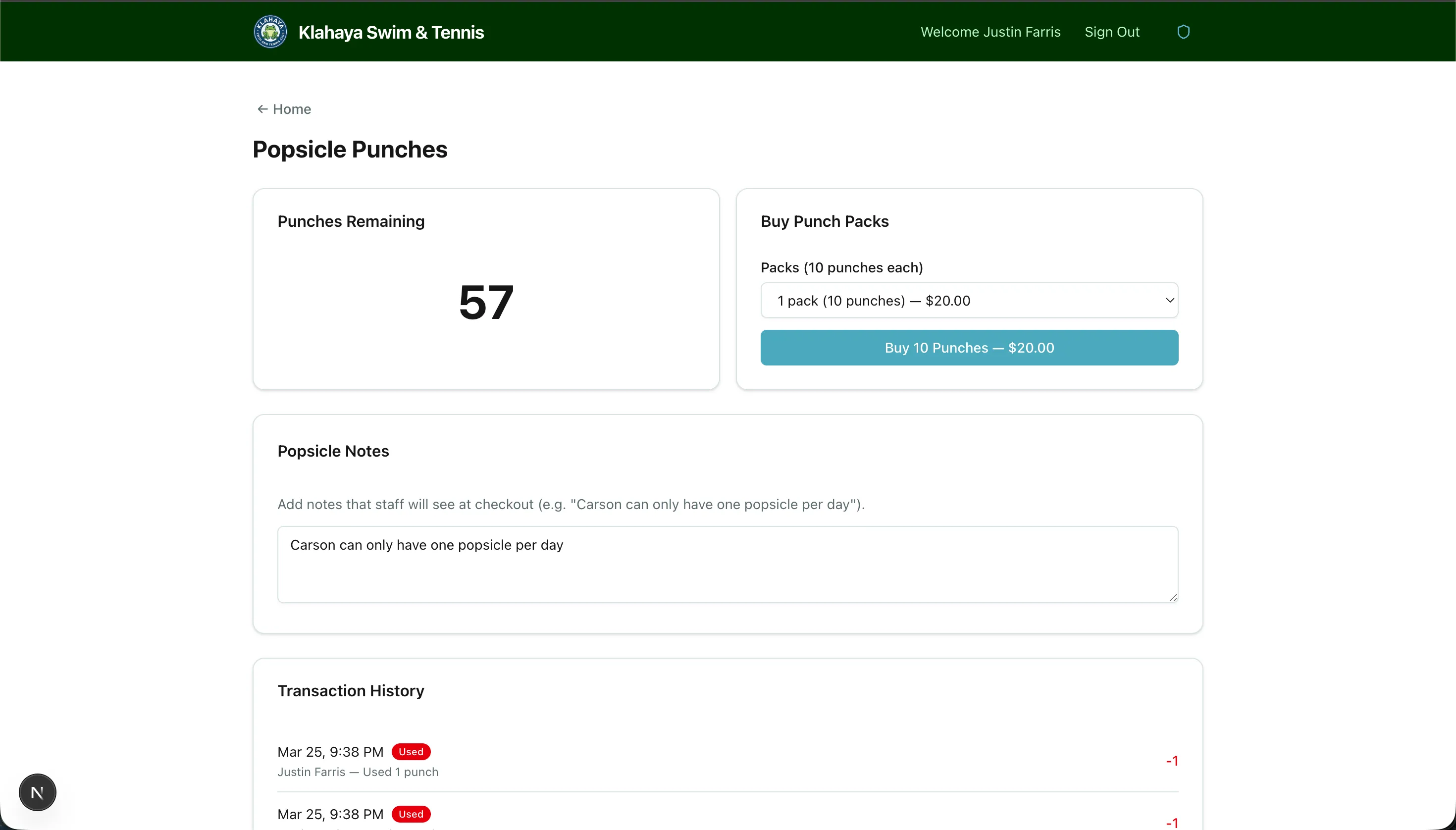Click Sign Out in the header
Viewport: 1456px width, 830px height.
1110,31
